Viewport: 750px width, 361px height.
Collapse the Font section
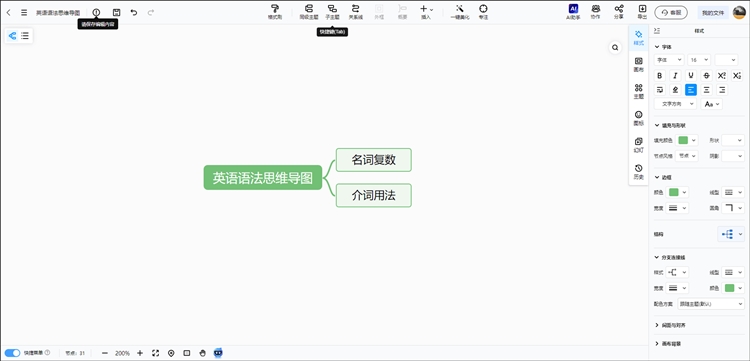pos(657,47)
